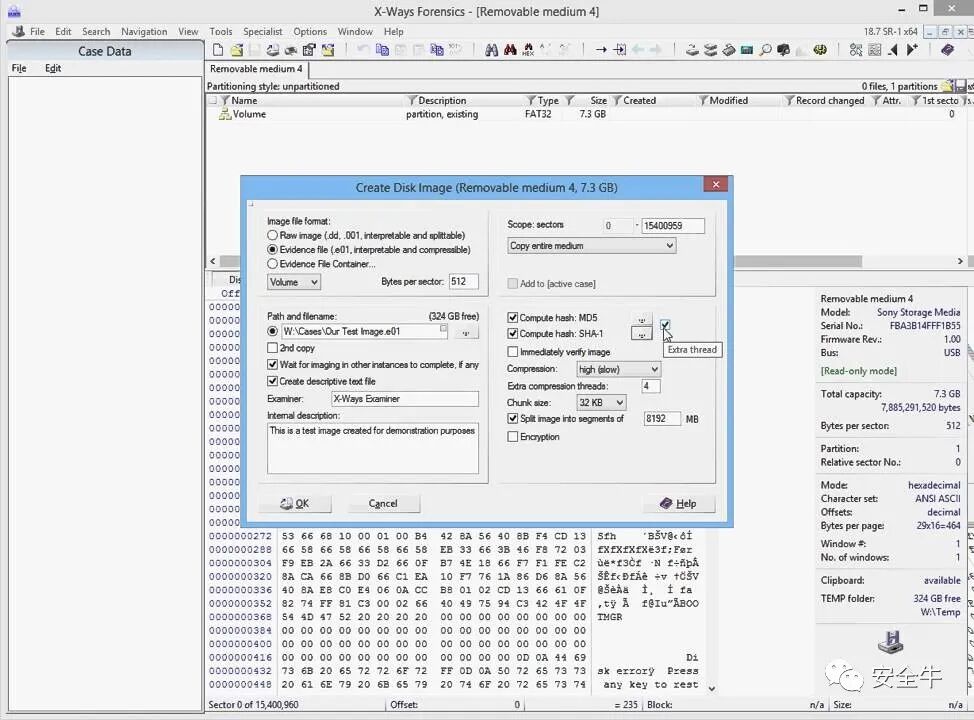Open the SHA-1 hash type selector button

click(642, 334)
